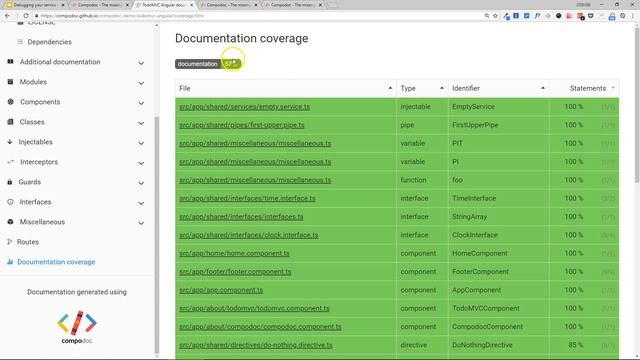Click the Dependencies list icon in sidebar
Image resolution: width=640 pixels, height=360 pixels.
(20, 42)
